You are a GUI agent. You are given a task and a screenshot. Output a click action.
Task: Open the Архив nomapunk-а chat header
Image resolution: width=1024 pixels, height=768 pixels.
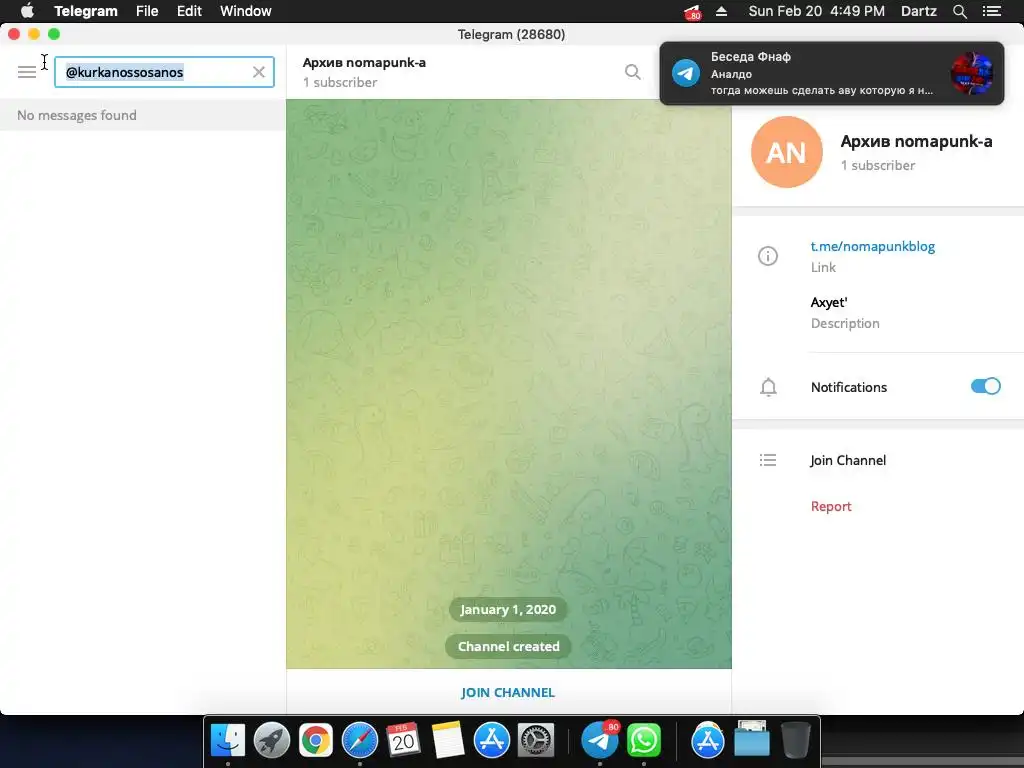(x=364, y=72)
